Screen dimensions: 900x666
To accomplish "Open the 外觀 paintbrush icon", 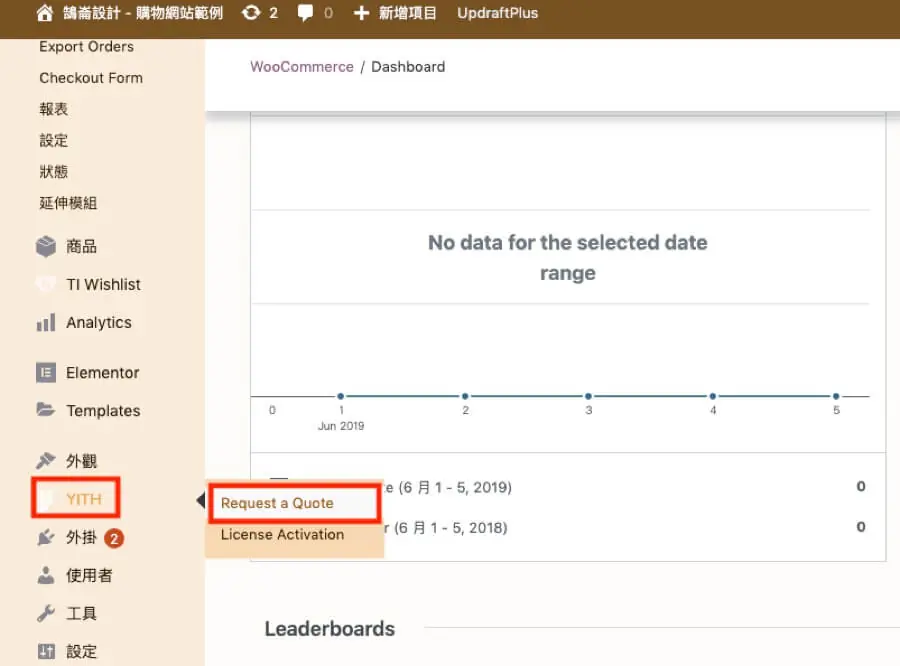I will coord(46,460).
